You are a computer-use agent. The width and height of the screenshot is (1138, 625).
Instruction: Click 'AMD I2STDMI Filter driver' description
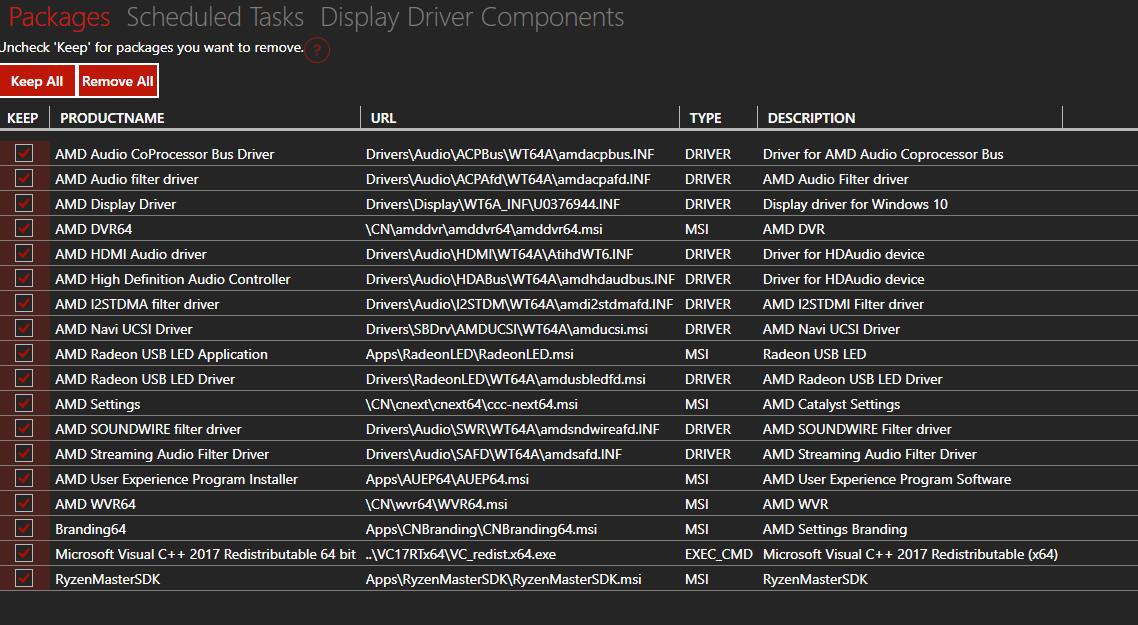click(x=843, y=304)
